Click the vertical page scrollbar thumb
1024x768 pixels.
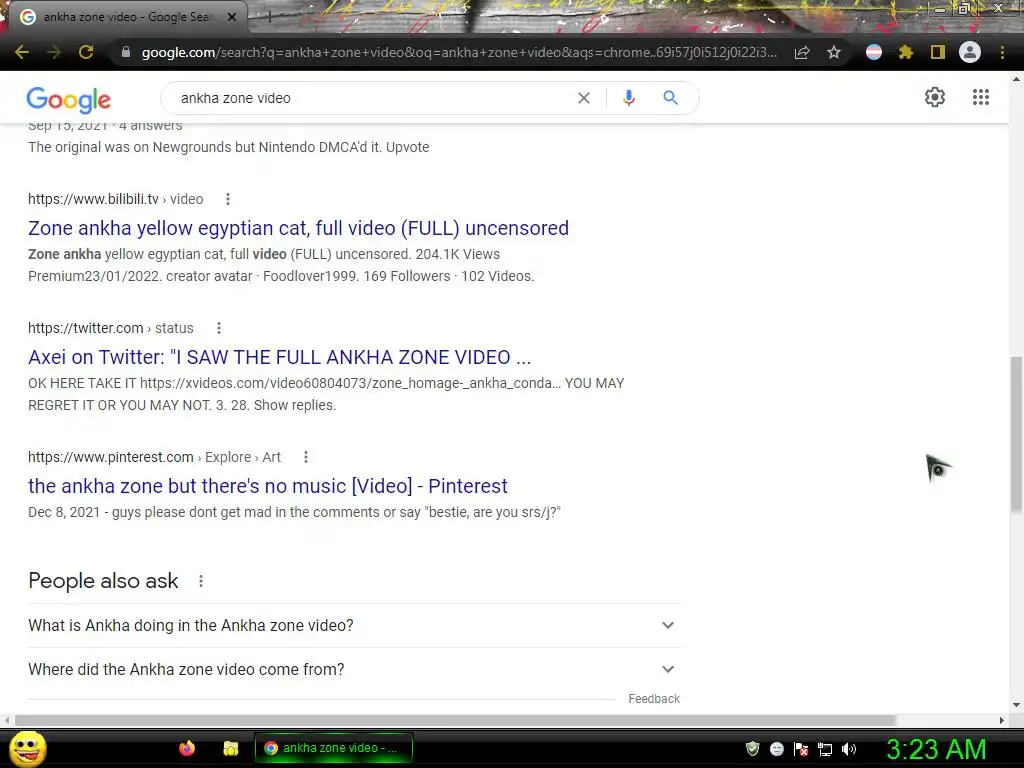(1016, 434)
